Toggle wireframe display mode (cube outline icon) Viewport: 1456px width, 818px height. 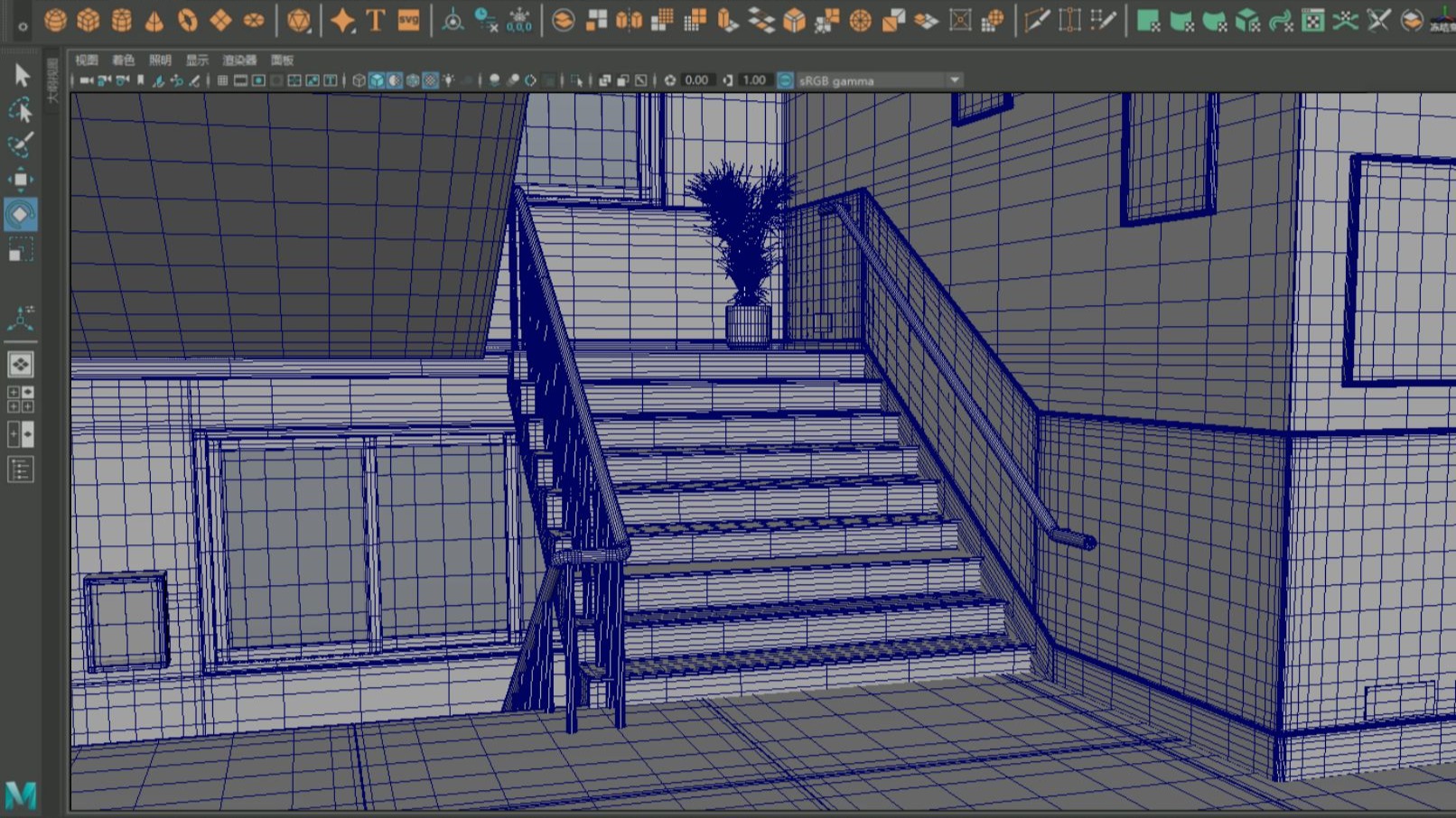[359, 80]
